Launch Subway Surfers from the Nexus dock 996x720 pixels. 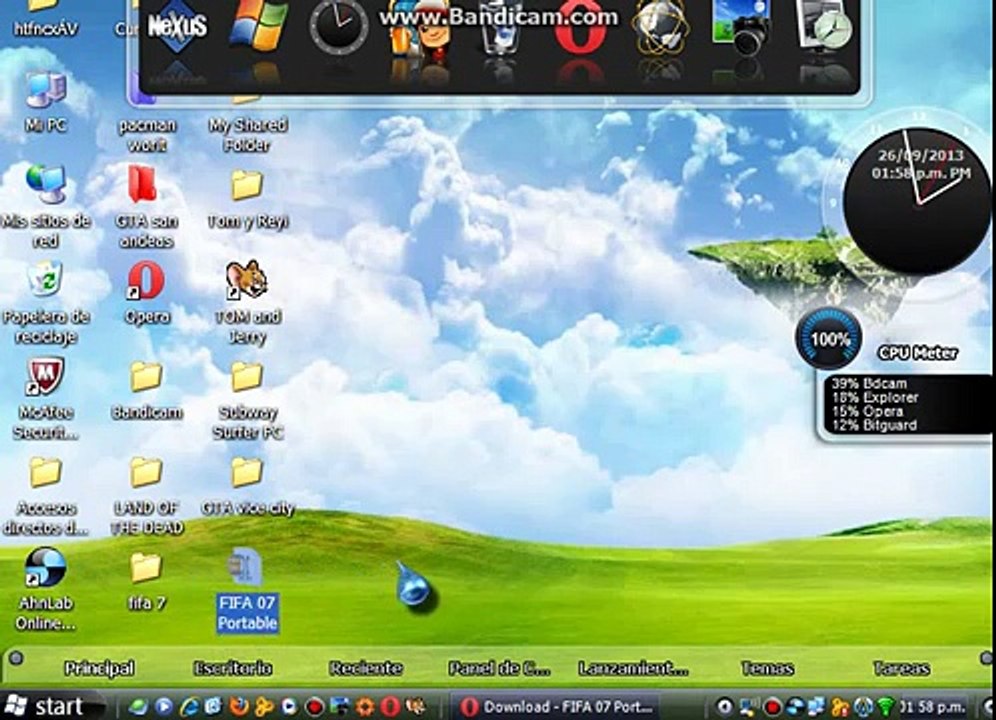[x=420, y=29]
